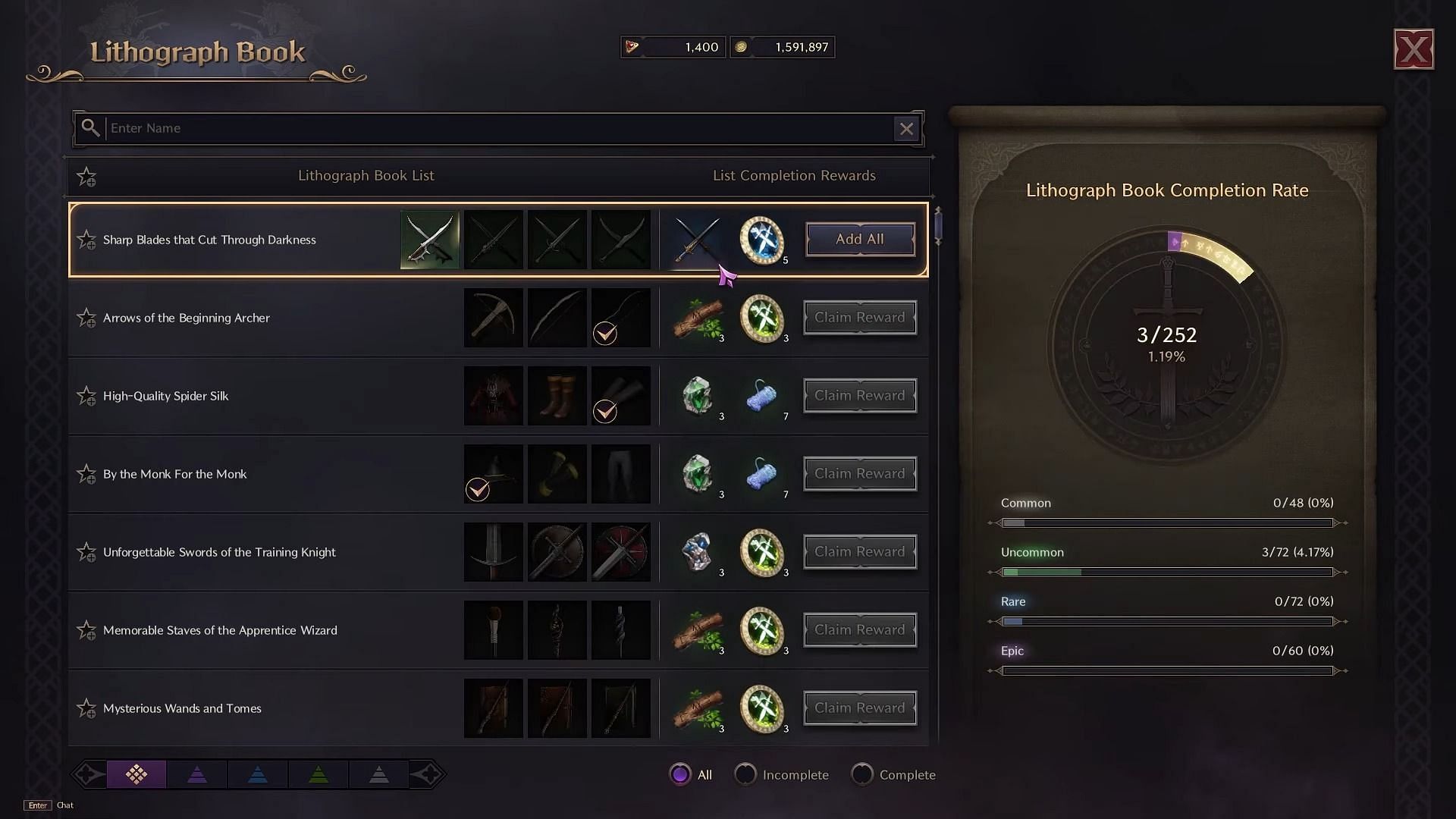Switch to the purple Epic triangle tab
Viewport: 1456px width, 819px height.
coord(197,774)
